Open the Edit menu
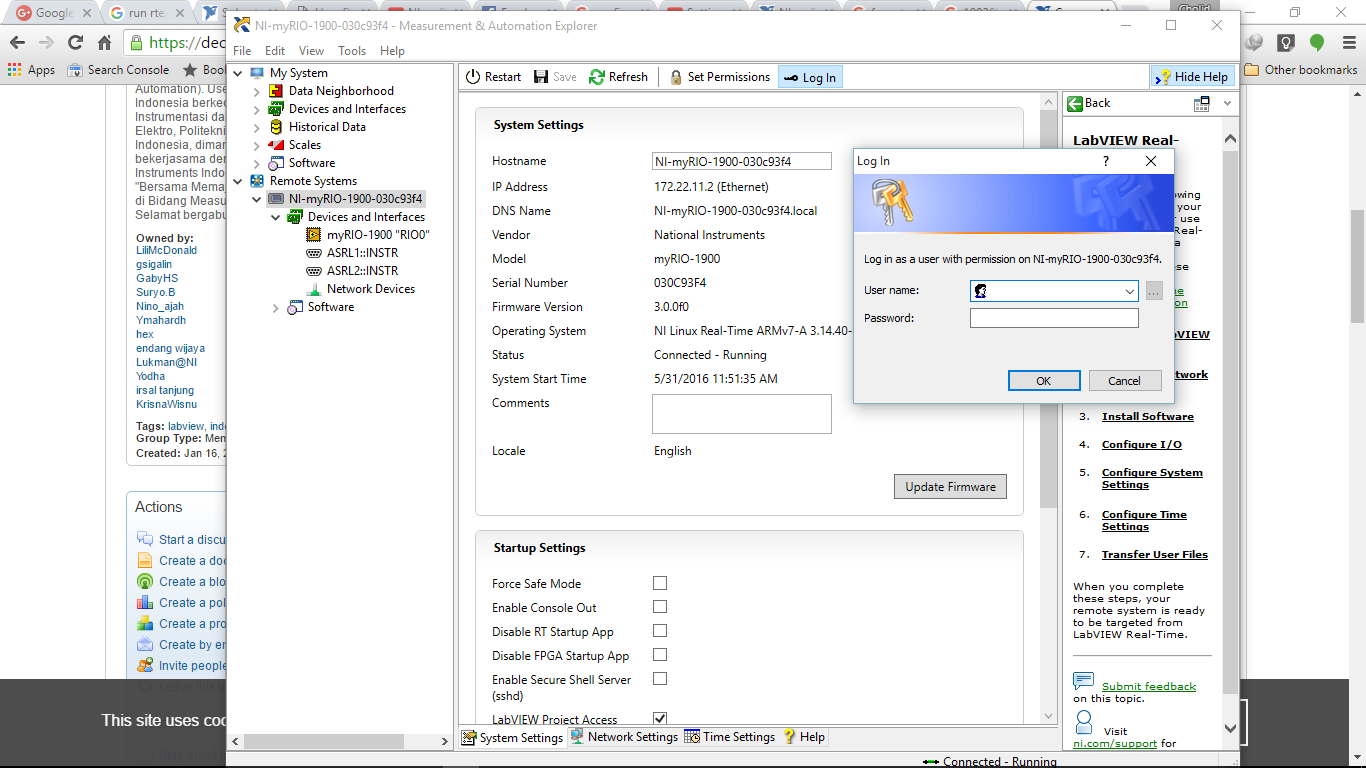The width and height of the screenshot is (1366, 768). coord(275,51)
